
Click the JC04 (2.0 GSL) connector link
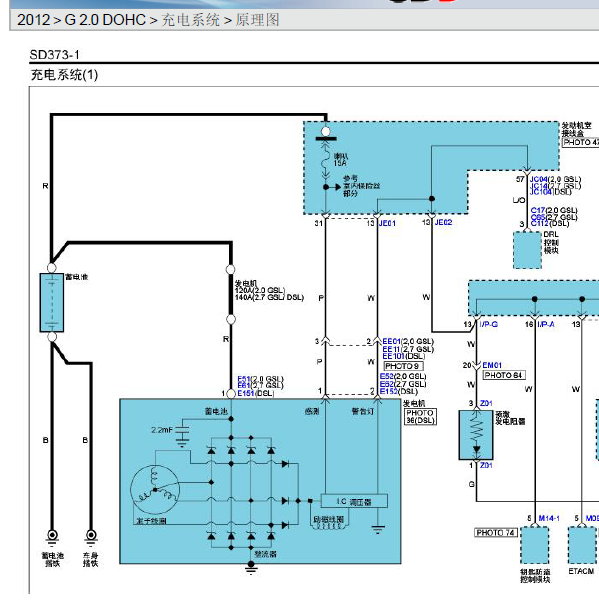coord(538,179)
